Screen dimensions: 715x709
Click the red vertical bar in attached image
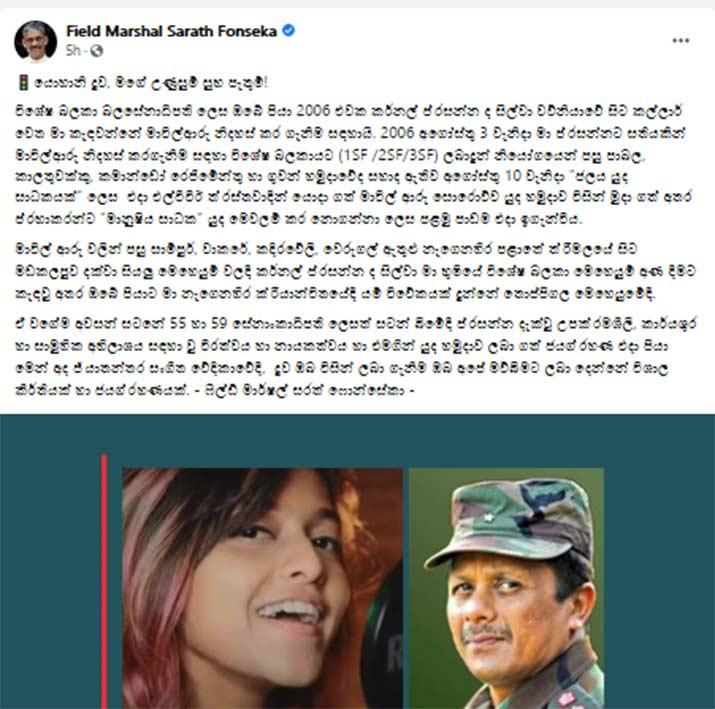pyautogui.click(x=104, y=581)
